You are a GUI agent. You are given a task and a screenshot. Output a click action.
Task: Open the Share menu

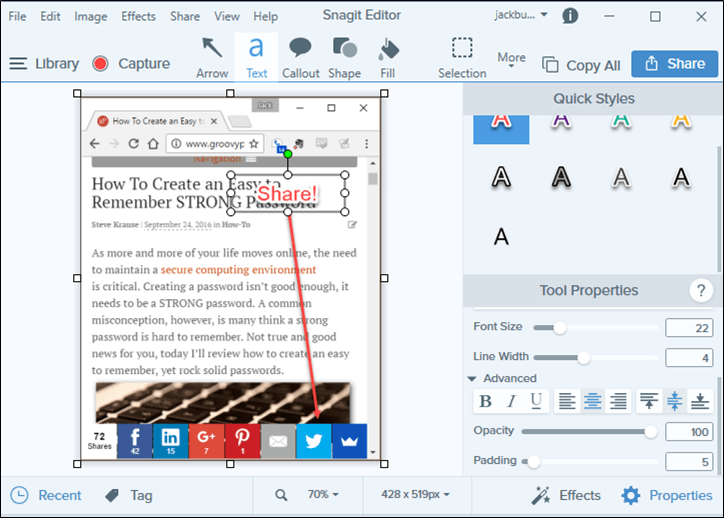click(185, 16)
